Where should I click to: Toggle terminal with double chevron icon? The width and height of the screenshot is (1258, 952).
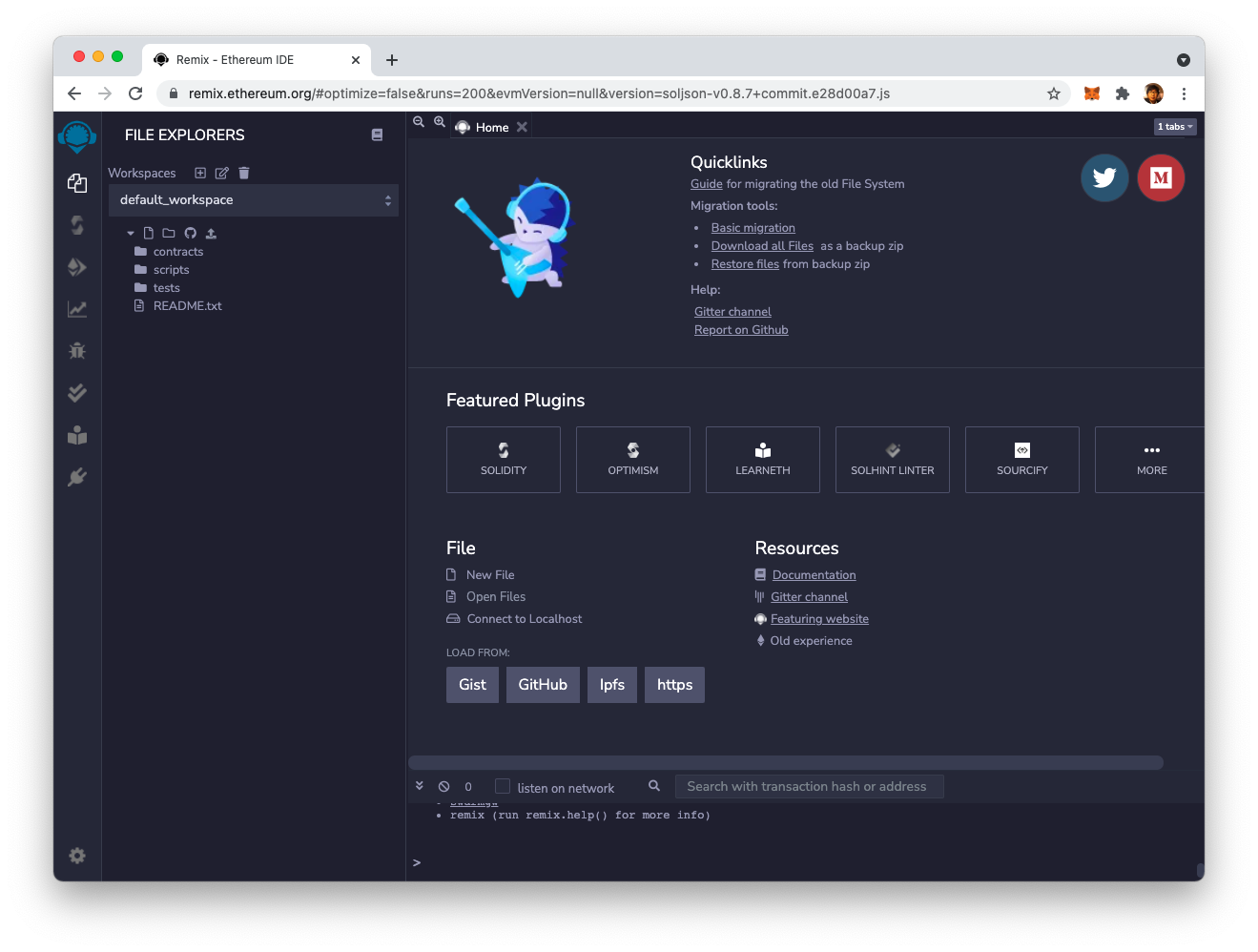pyautogui.click(x=420, y=786)
